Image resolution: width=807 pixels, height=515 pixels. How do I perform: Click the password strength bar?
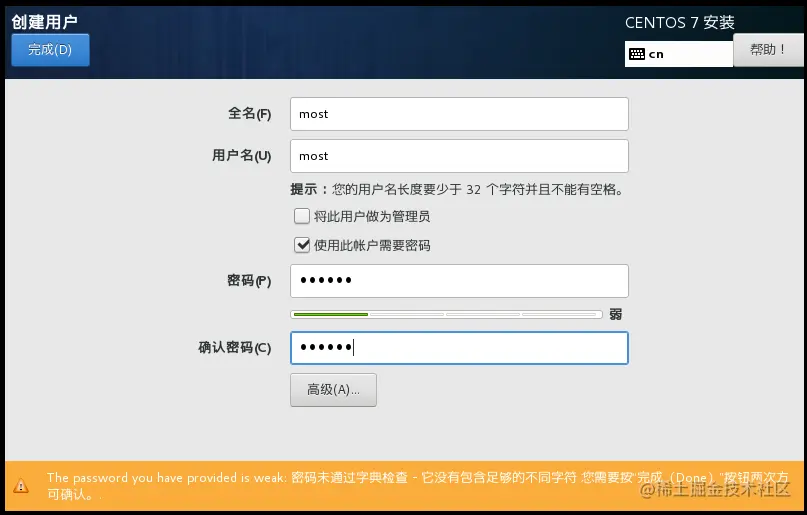click(446, 314)
